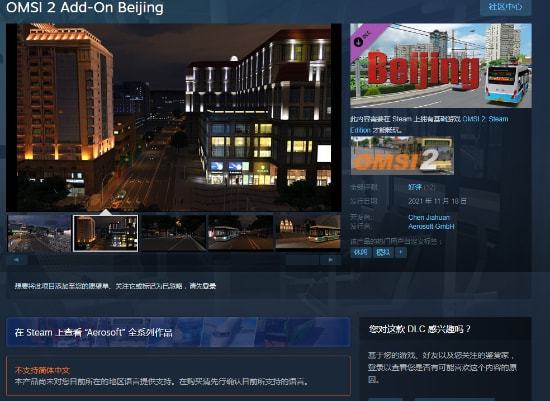Open the 社区中心 community hub button

pos(505,7)
